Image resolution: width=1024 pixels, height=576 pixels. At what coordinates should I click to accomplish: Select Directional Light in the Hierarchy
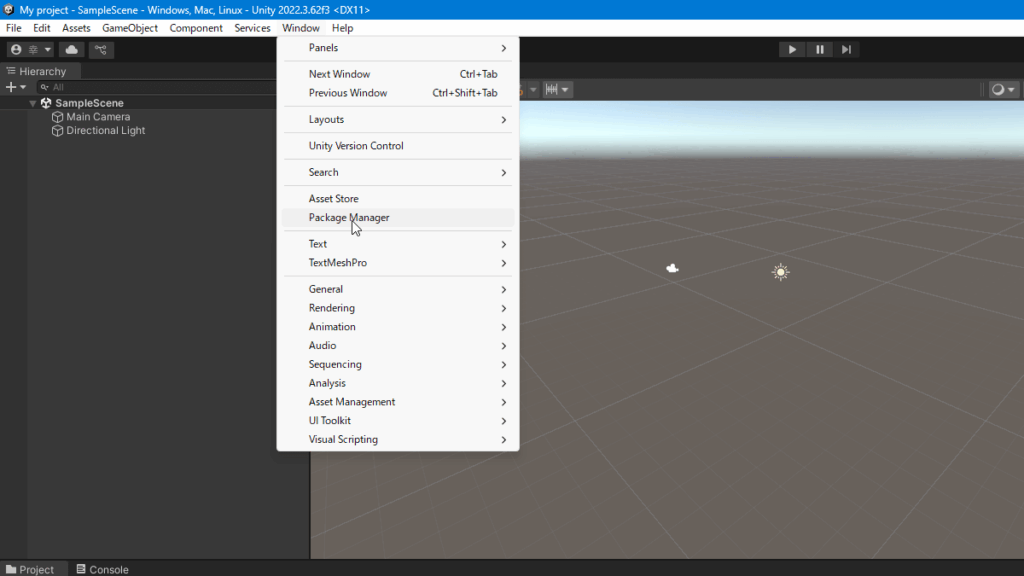105,130
